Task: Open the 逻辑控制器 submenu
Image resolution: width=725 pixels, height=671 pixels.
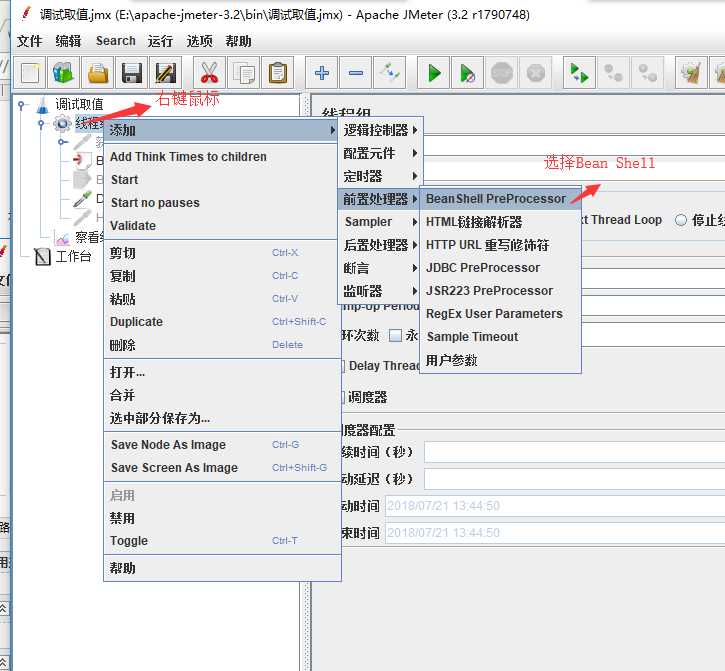Action: point(380,130)
